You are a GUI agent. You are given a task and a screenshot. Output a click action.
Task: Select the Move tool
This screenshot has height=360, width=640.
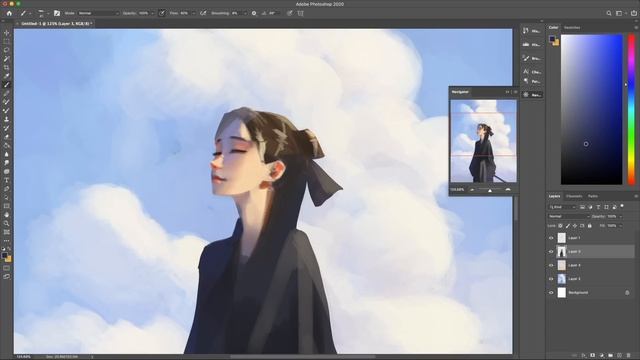7,33
